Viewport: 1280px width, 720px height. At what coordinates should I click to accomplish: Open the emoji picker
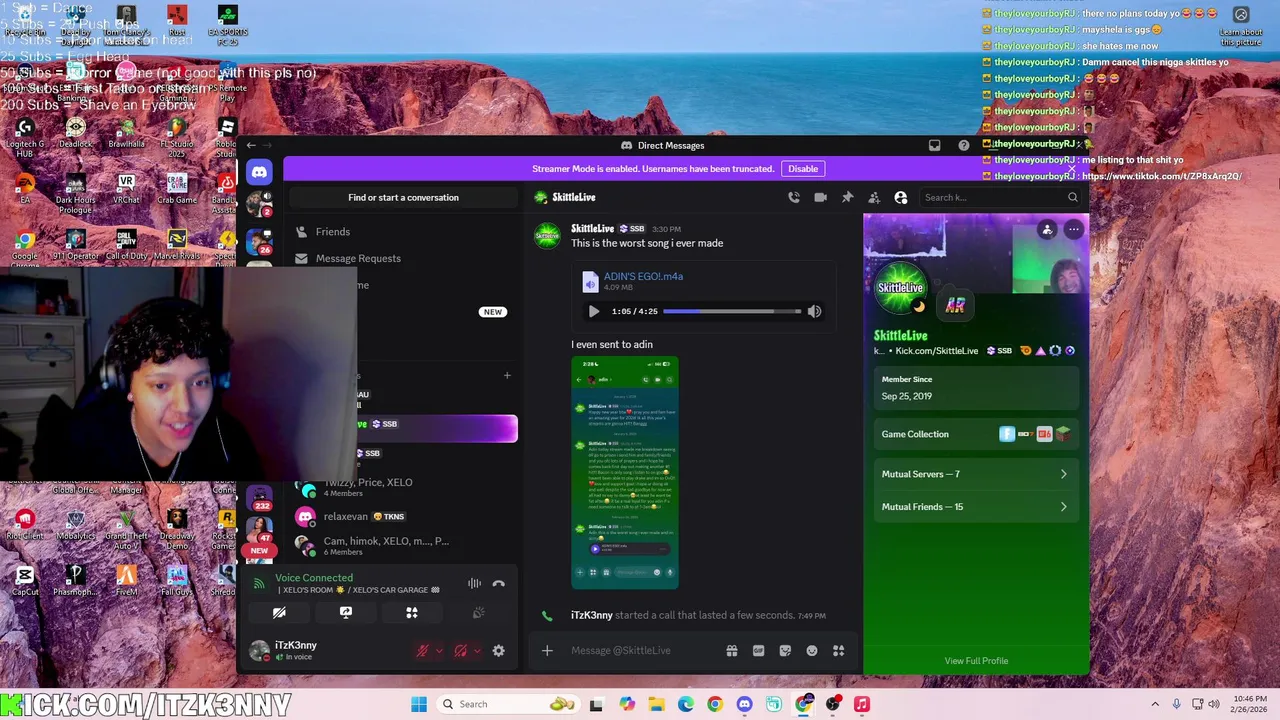coord(812,651)
